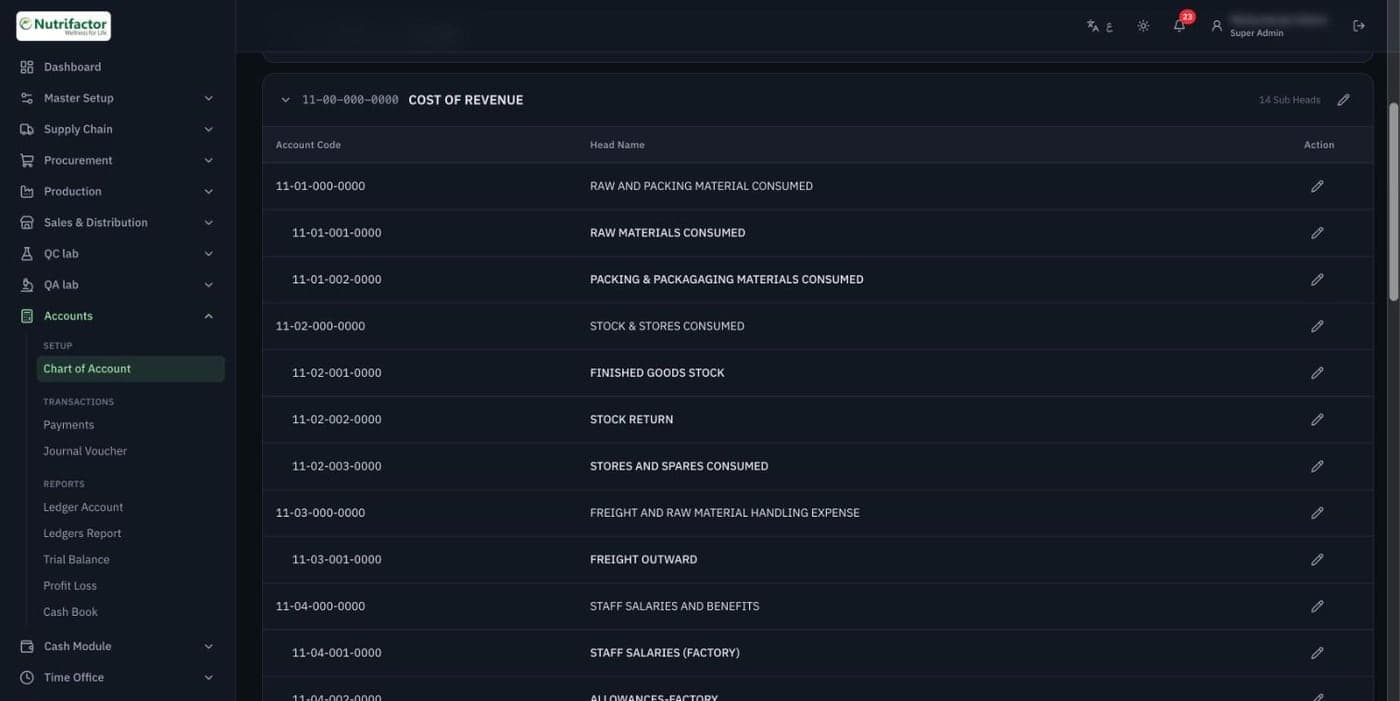
Task: Expand Master Setup menu chevron
Action: pos(209,98)
